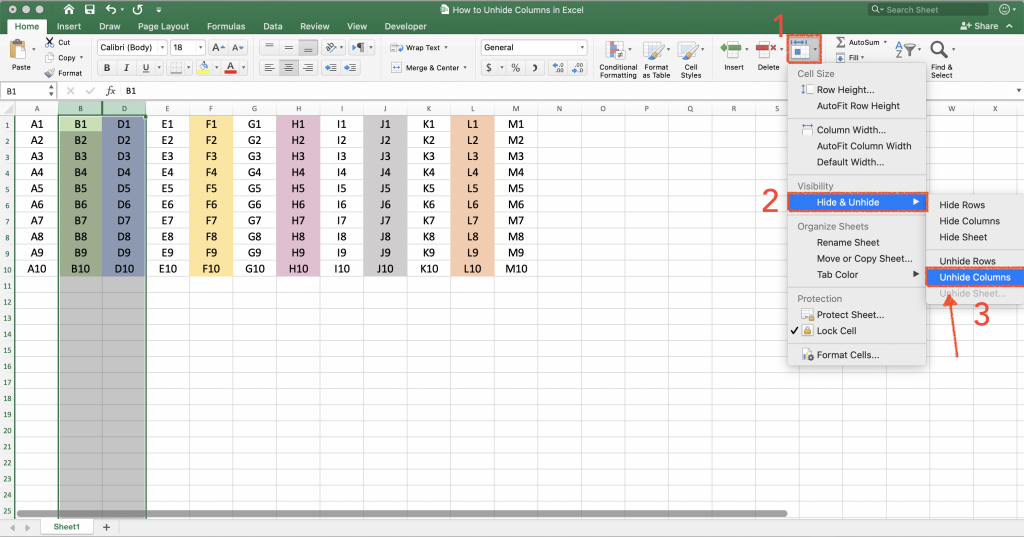
Task: Select Hide Columns in submenu
Action: tap(969, 221)
